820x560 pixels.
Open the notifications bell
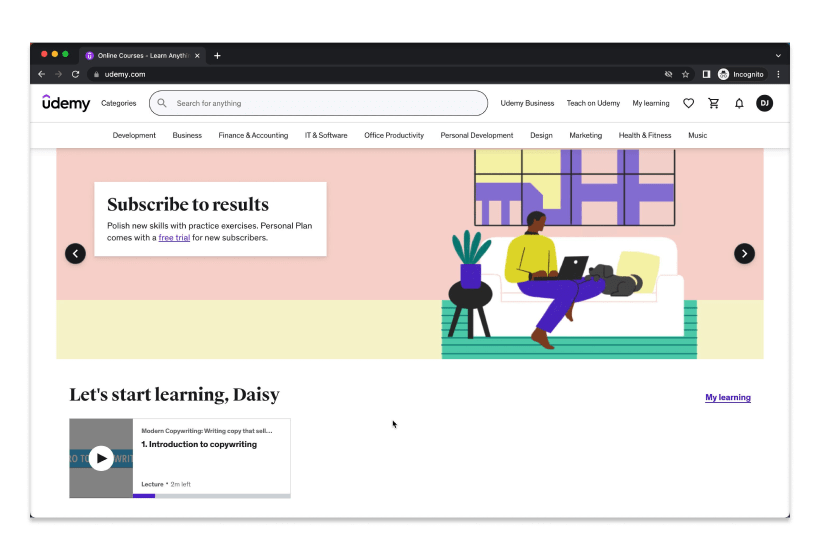tap(739, 103)
